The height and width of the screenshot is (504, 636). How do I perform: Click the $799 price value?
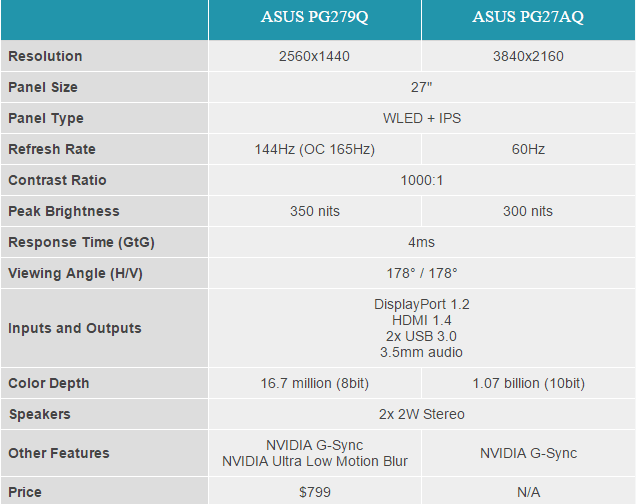point(315,492)
